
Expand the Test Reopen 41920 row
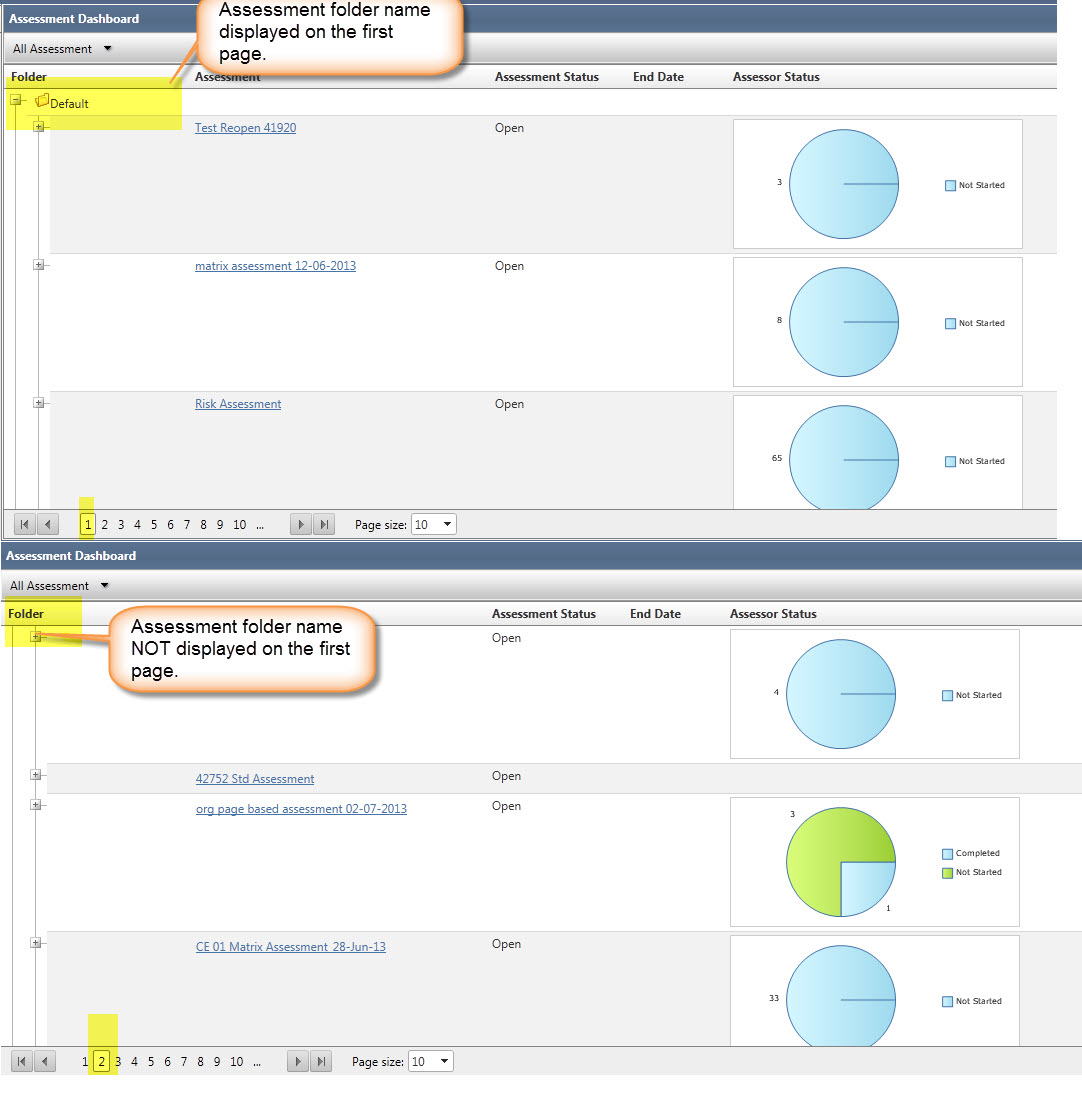tap(39, 127)
